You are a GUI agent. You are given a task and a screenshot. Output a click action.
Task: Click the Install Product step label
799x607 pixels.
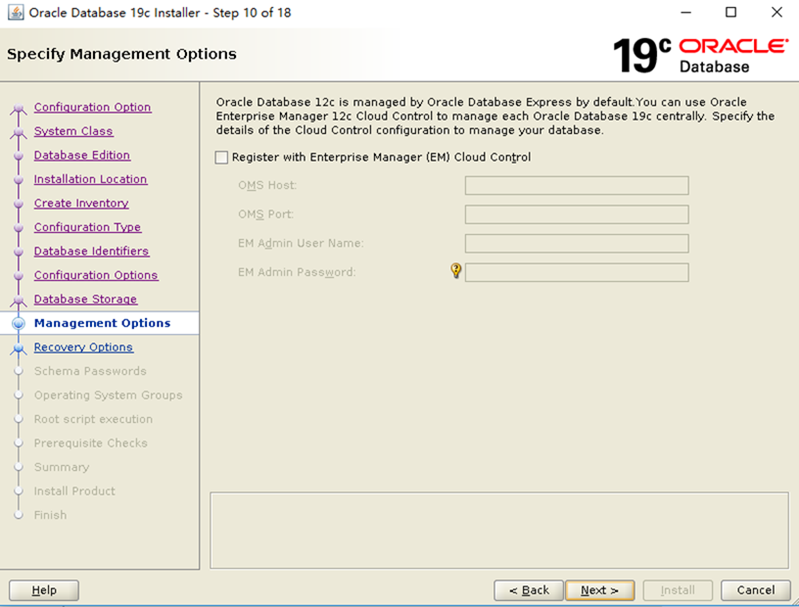[x=74, y=490]
